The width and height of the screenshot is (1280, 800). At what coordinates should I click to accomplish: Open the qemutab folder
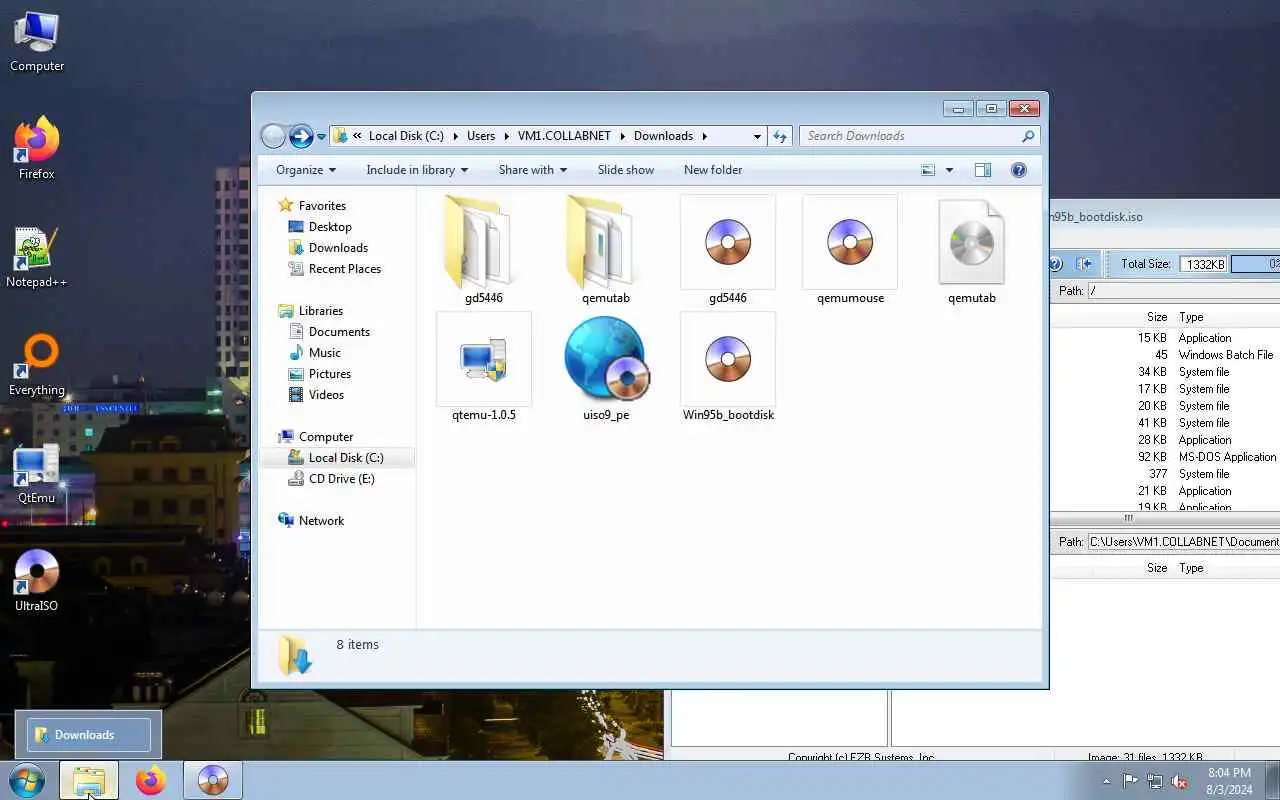(606, 250)
